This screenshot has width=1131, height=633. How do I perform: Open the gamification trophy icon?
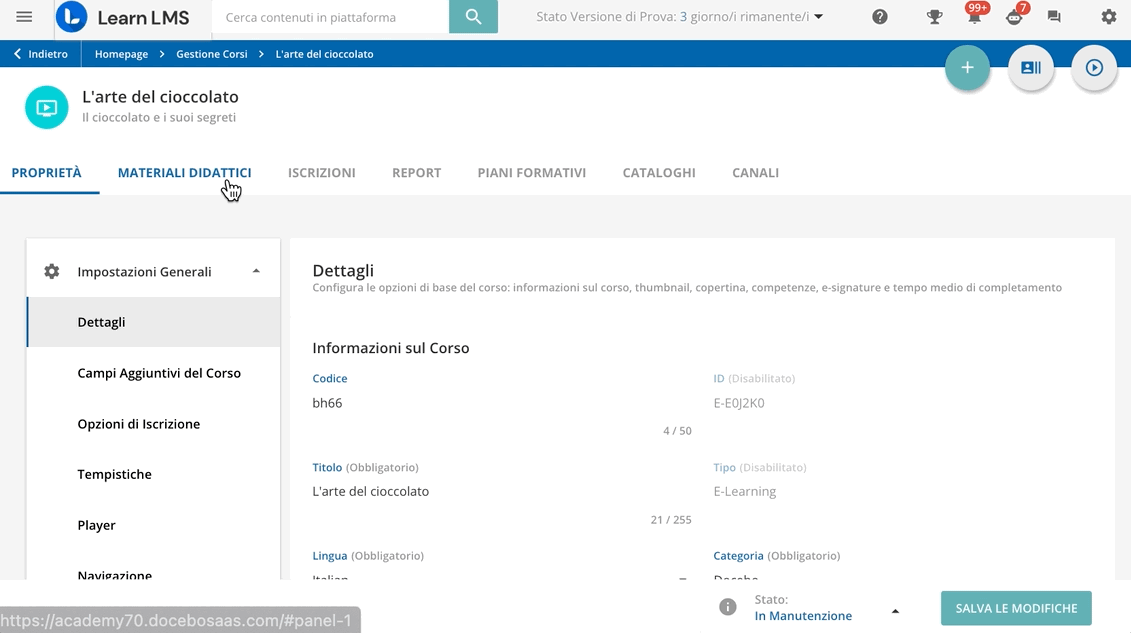click(934, 17)
